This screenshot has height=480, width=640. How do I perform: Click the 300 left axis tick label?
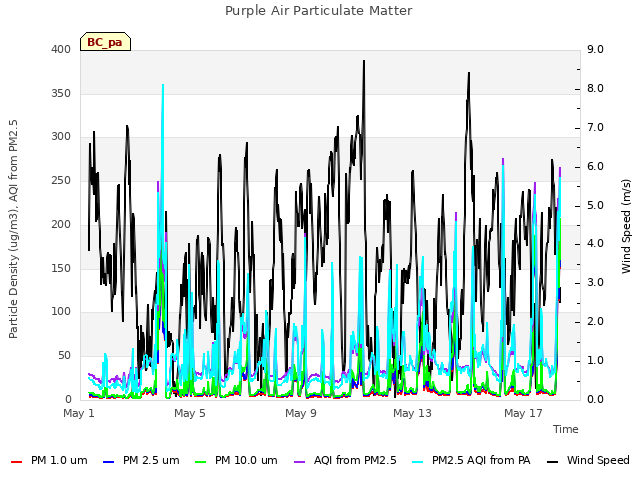pos(61,136)
